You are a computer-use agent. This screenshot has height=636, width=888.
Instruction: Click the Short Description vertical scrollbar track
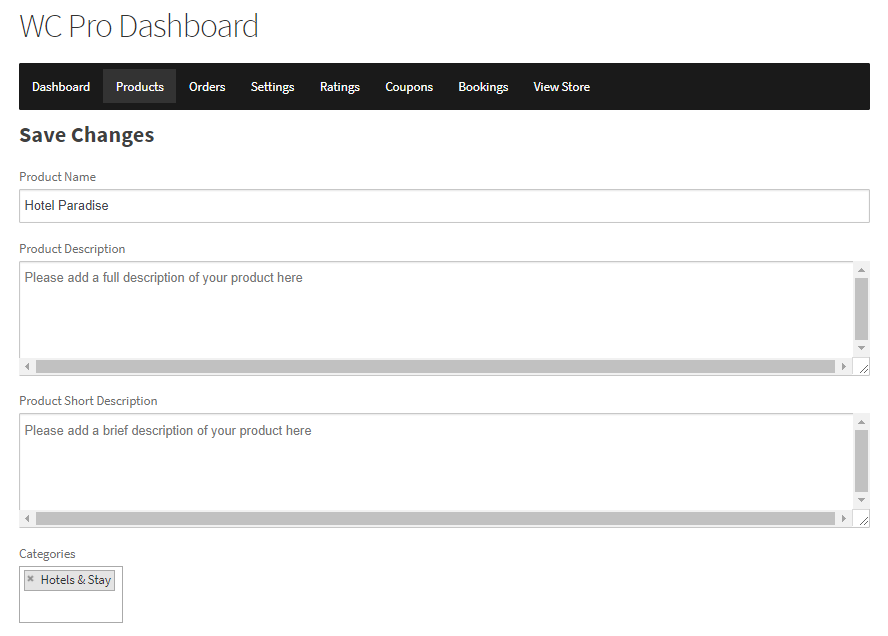(x=862, y=465)
